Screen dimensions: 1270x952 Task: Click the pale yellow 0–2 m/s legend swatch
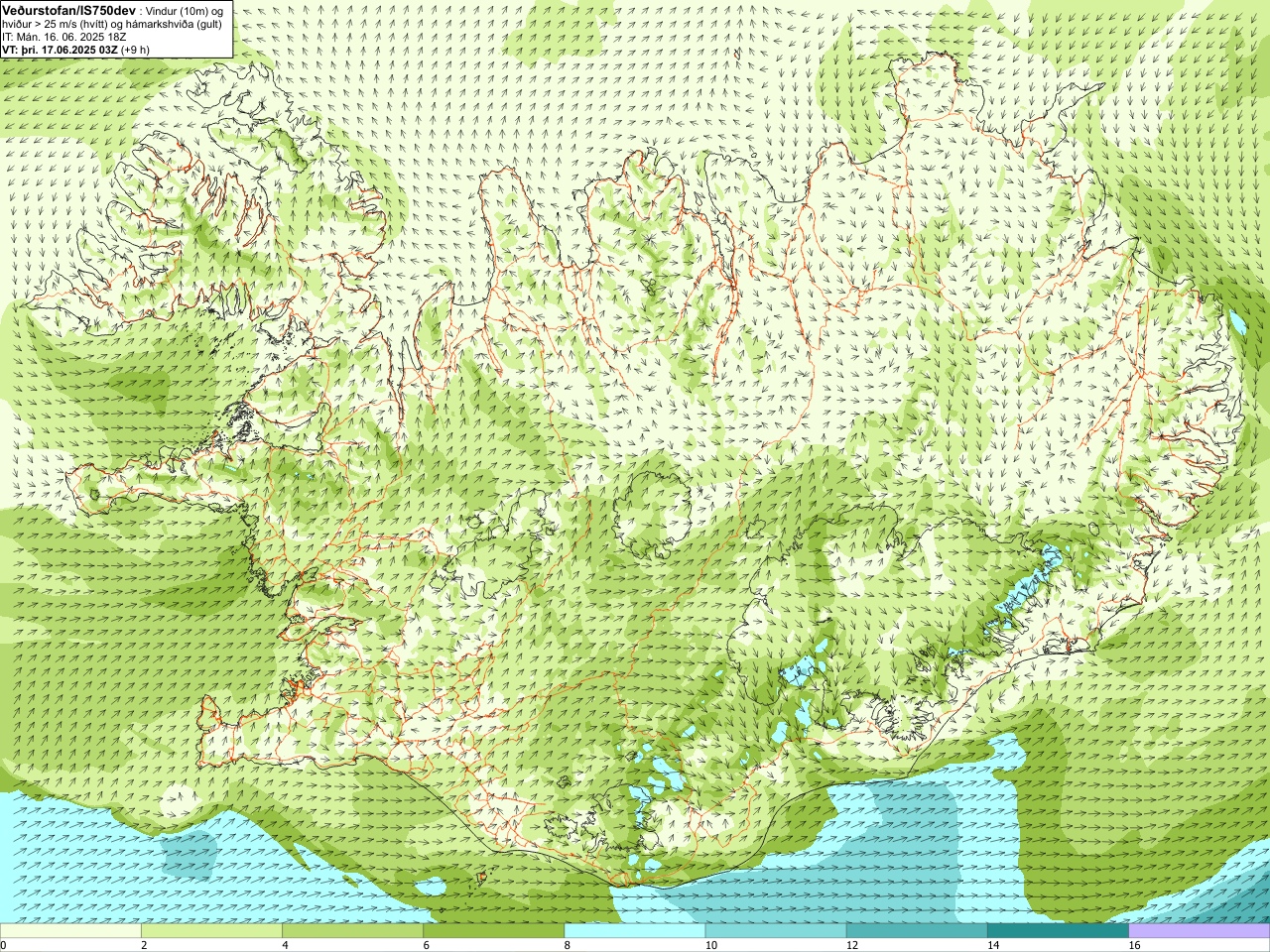tap(70, 930)
